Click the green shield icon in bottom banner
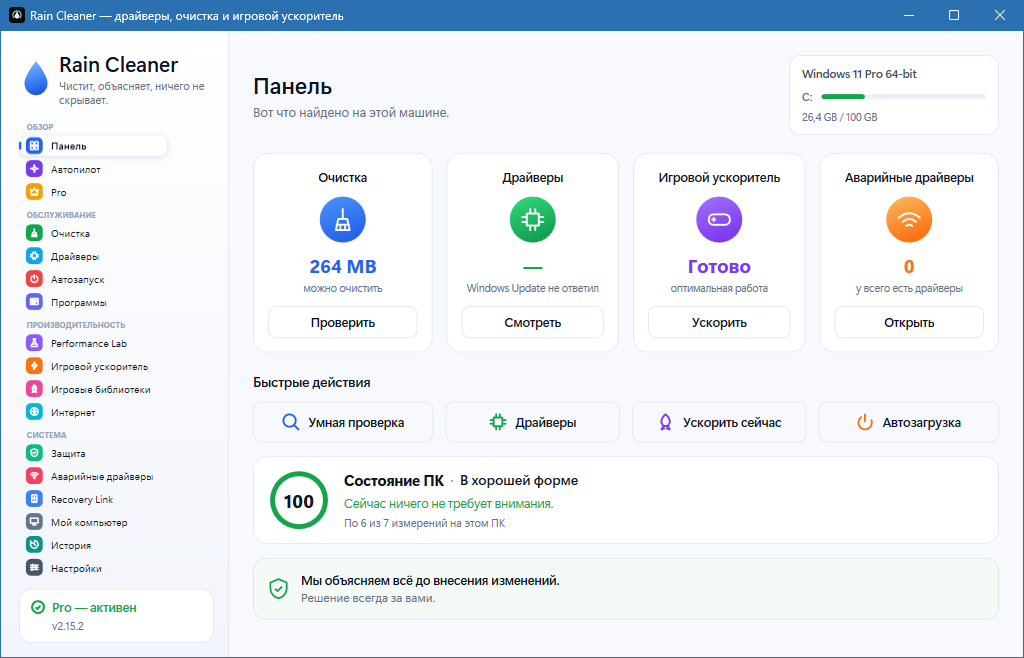The width and height of the screenshot is (1024, 658). (279, 588)
